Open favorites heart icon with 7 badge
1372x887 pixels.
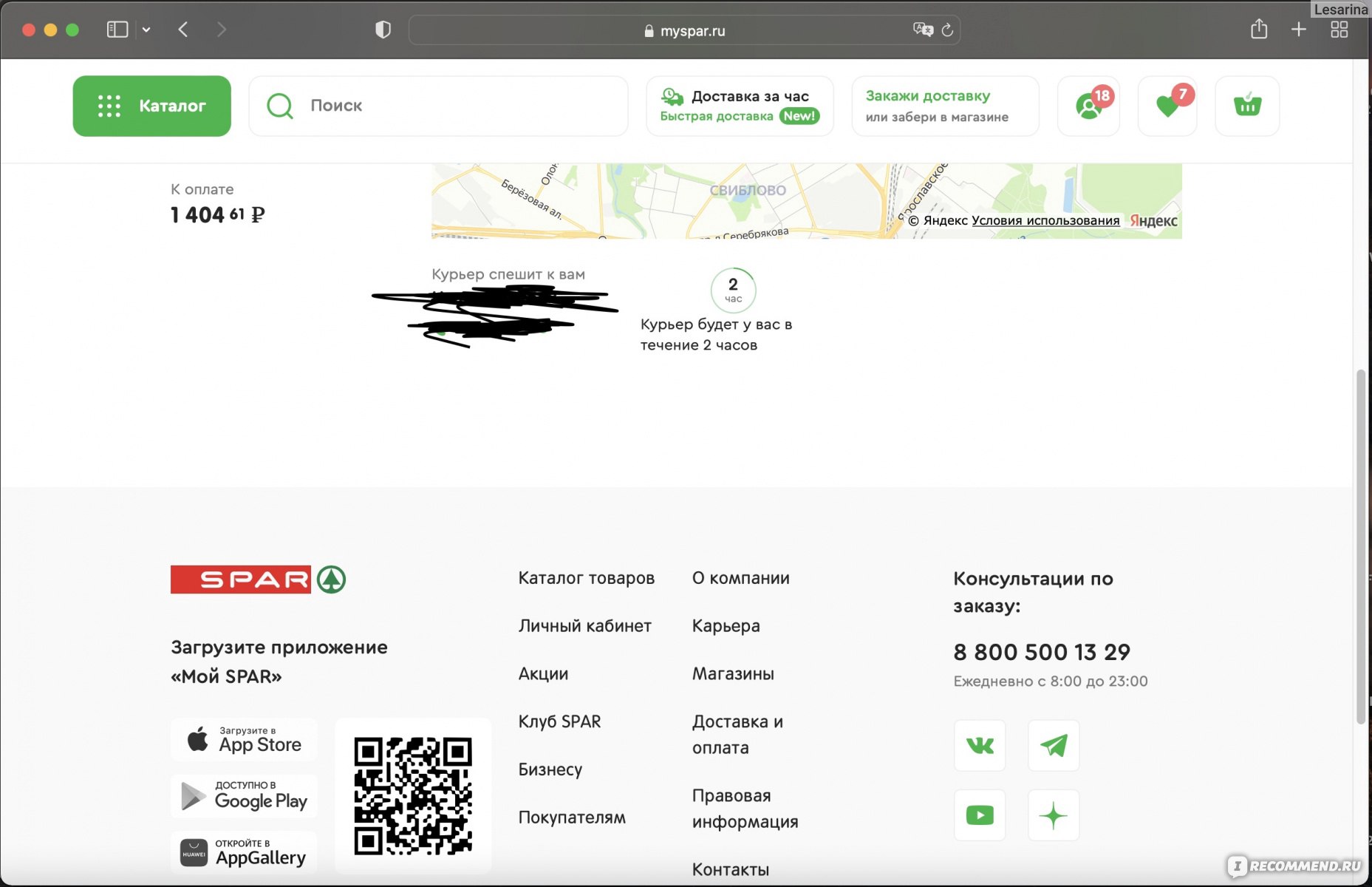tap(1167, 106)
